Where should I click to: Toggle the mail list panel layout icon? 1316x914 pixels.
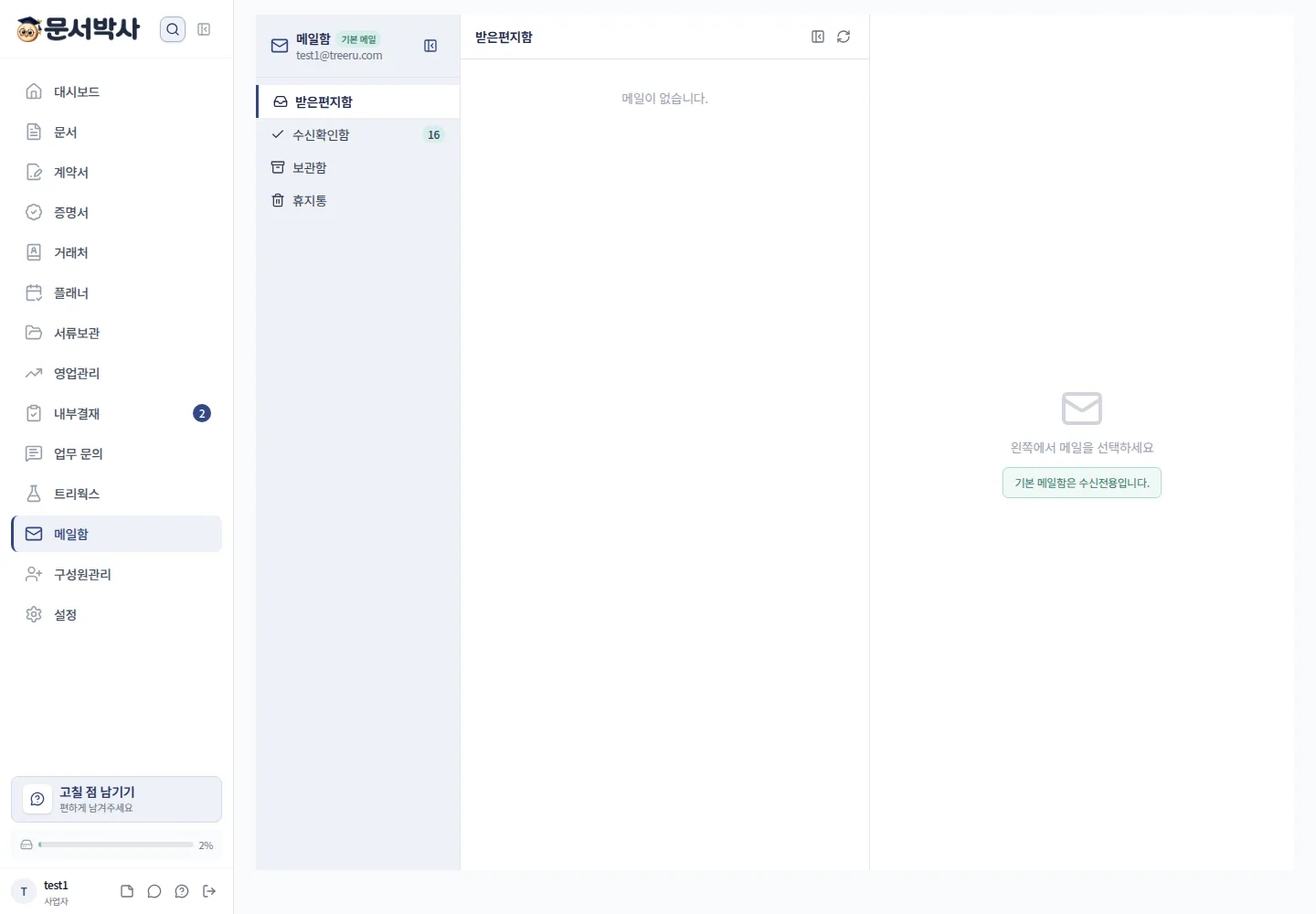[x=818, y=37]
